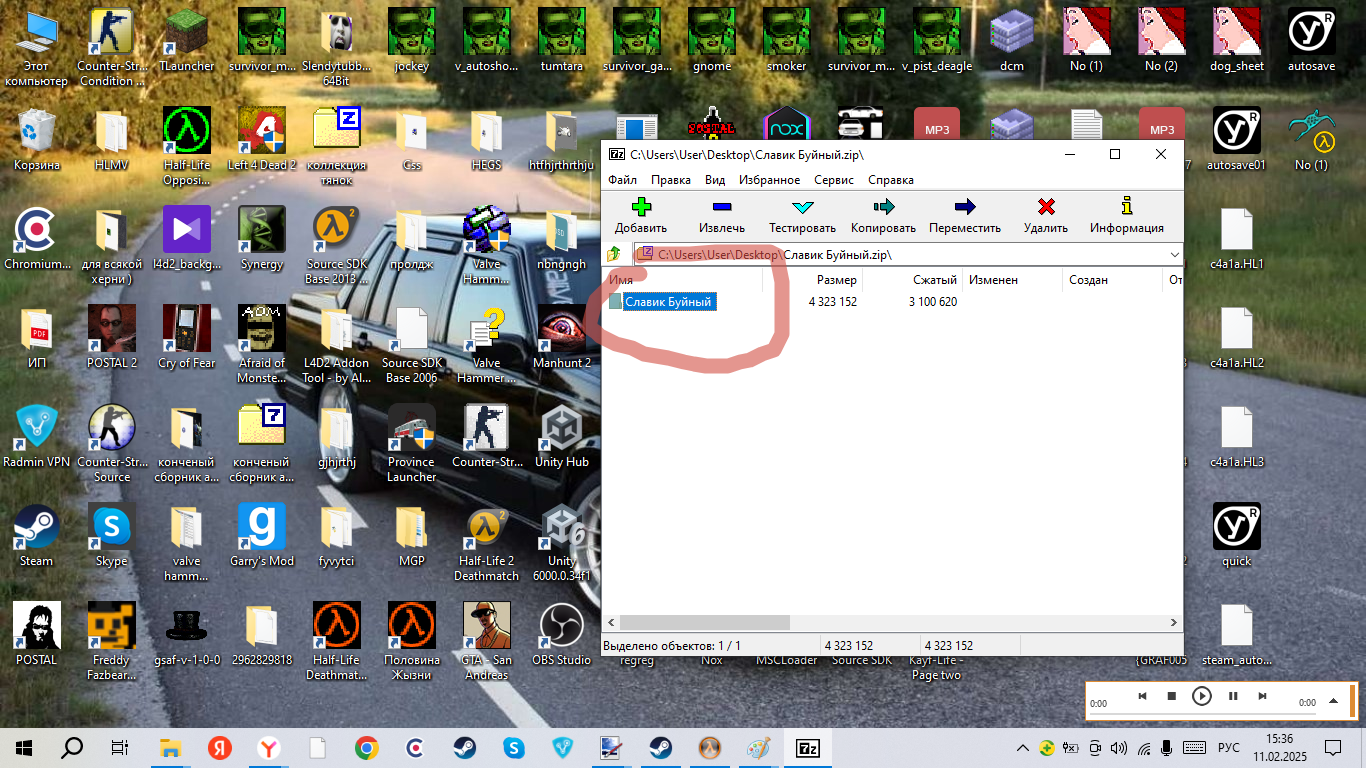
Task: Open Windows taskbar search
Action: pyautogui.click(x=72, y=748)
